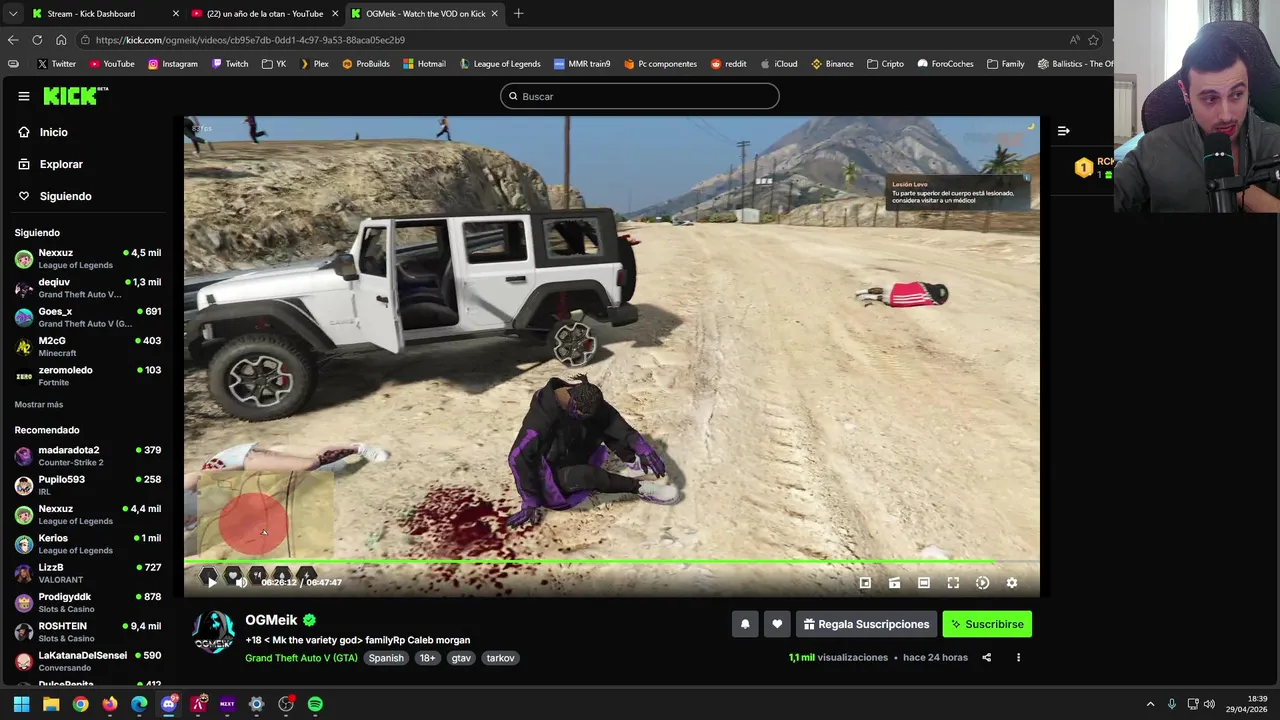Play the video with the play button
The height and width of the screenshot is (720, 1280).
pyautogui.click(x=211, y=582)
